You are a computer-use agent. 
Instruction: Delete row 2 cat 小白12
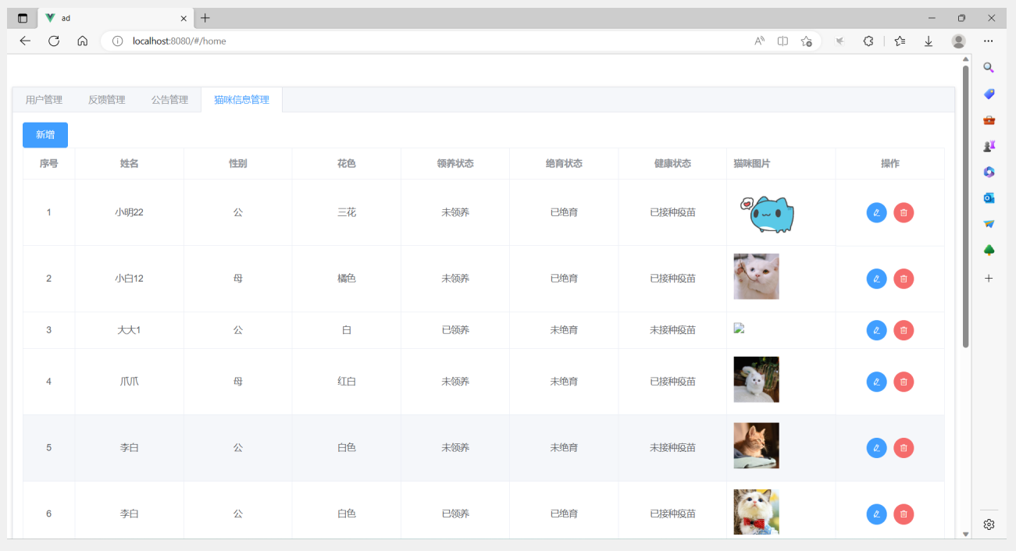pos(903,279)
